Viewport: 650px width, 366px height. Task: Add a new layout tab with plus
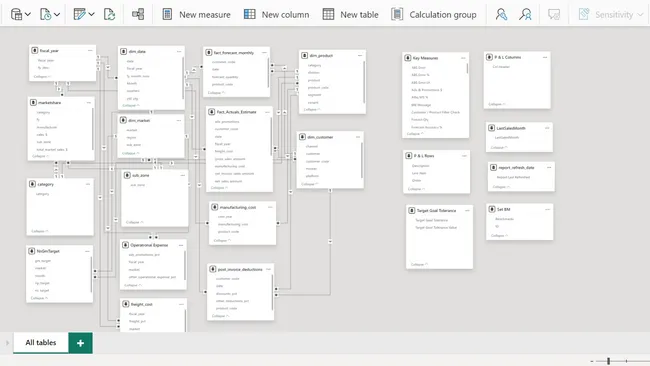coord(80,343)
